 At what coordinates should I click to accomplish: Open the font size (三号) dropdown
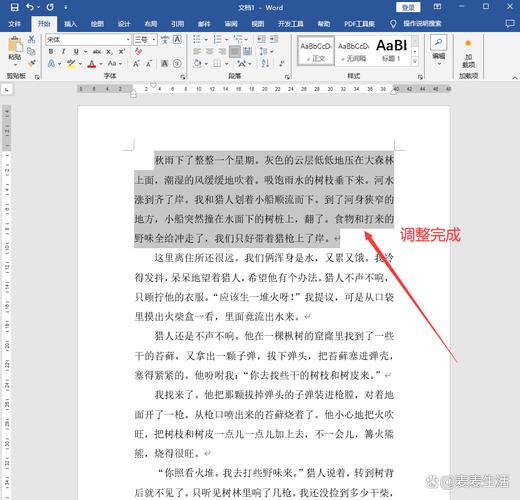(154, 40)
